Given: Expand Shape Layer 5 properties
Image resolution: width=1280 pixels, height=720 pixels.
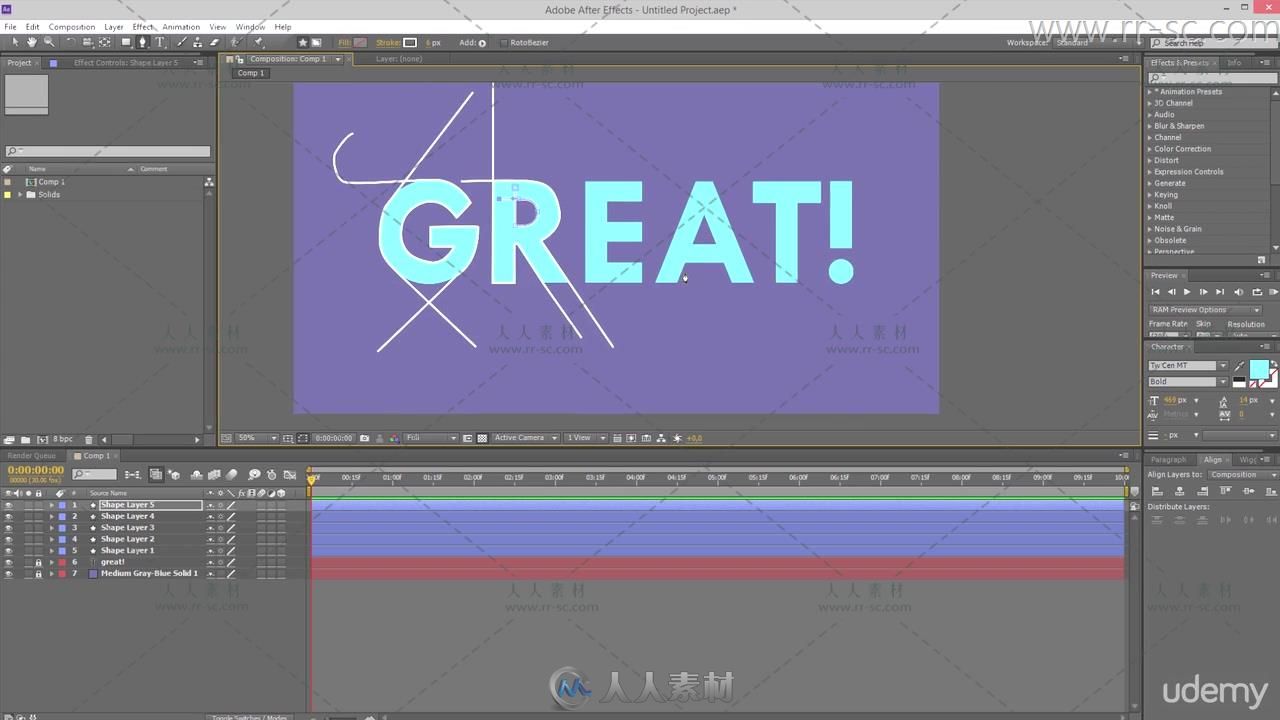Looking at the screenshot, I should pyautogui.click(x=52, y=505).
